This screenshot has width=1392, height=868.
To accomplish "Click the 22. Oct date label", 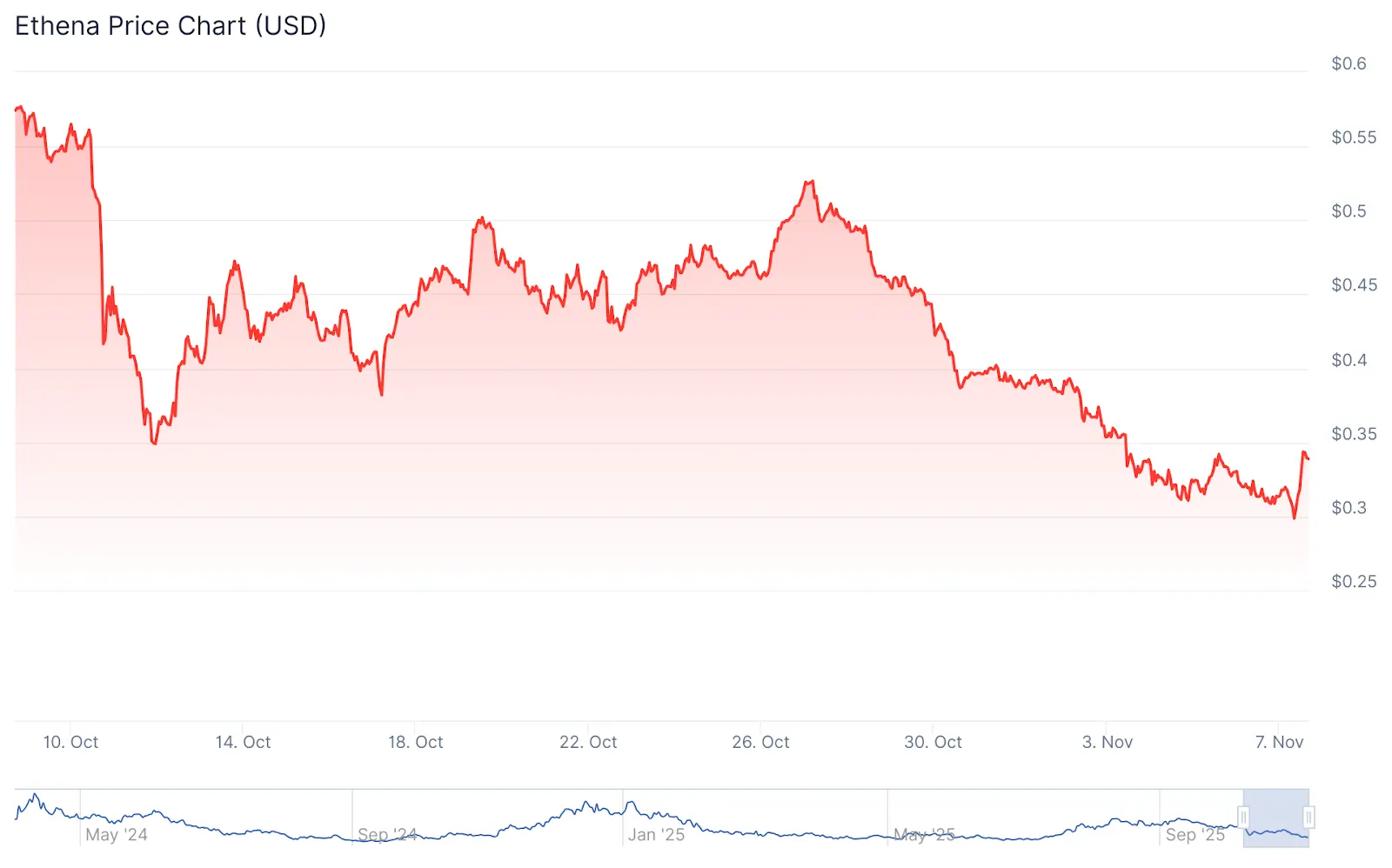I will tap(588, 742).
